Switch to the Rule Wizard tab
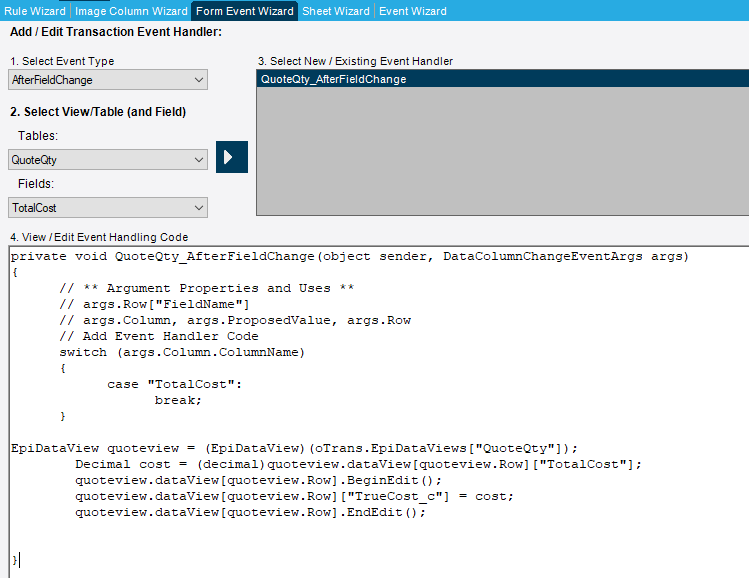The height and width of the screenshot is (578, 749). (35, 11)
